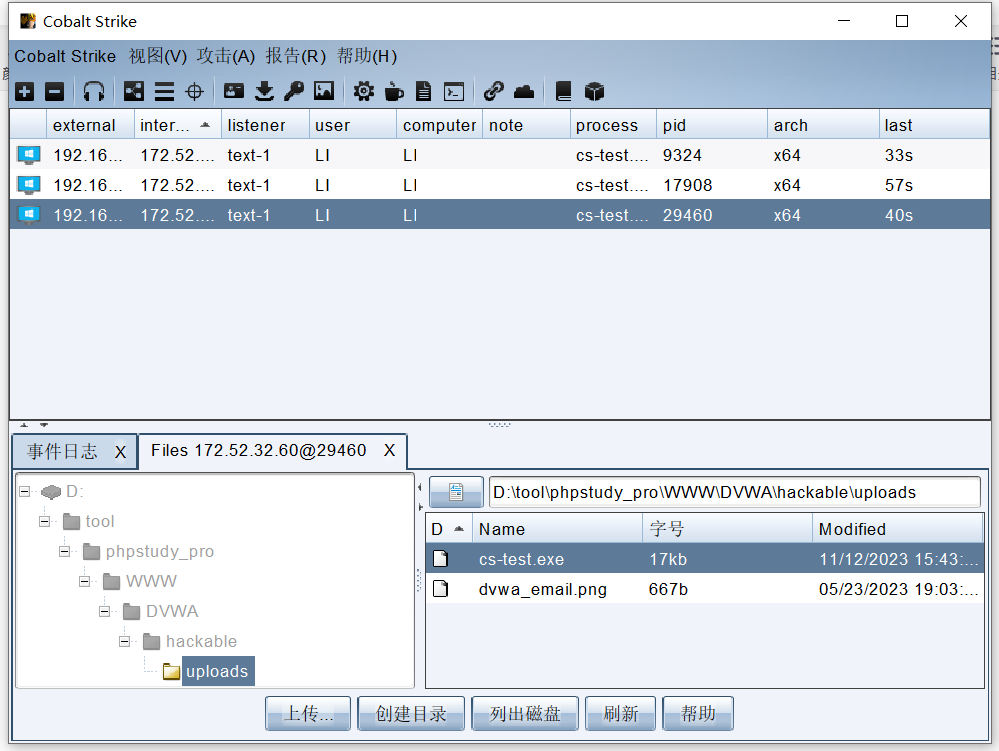Click the D: drive icon in tree
The image size is (999, 751).
[x=51, y=491]
